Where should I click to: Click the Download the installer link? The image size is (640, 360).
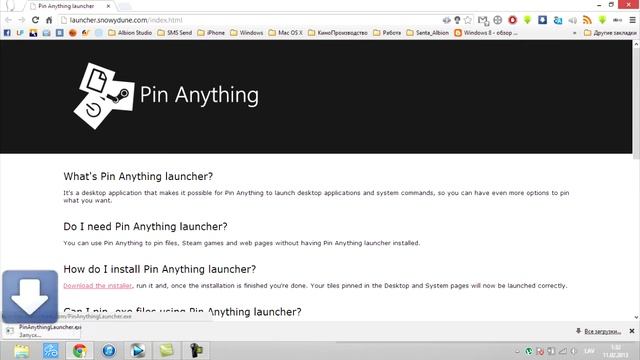98,286
